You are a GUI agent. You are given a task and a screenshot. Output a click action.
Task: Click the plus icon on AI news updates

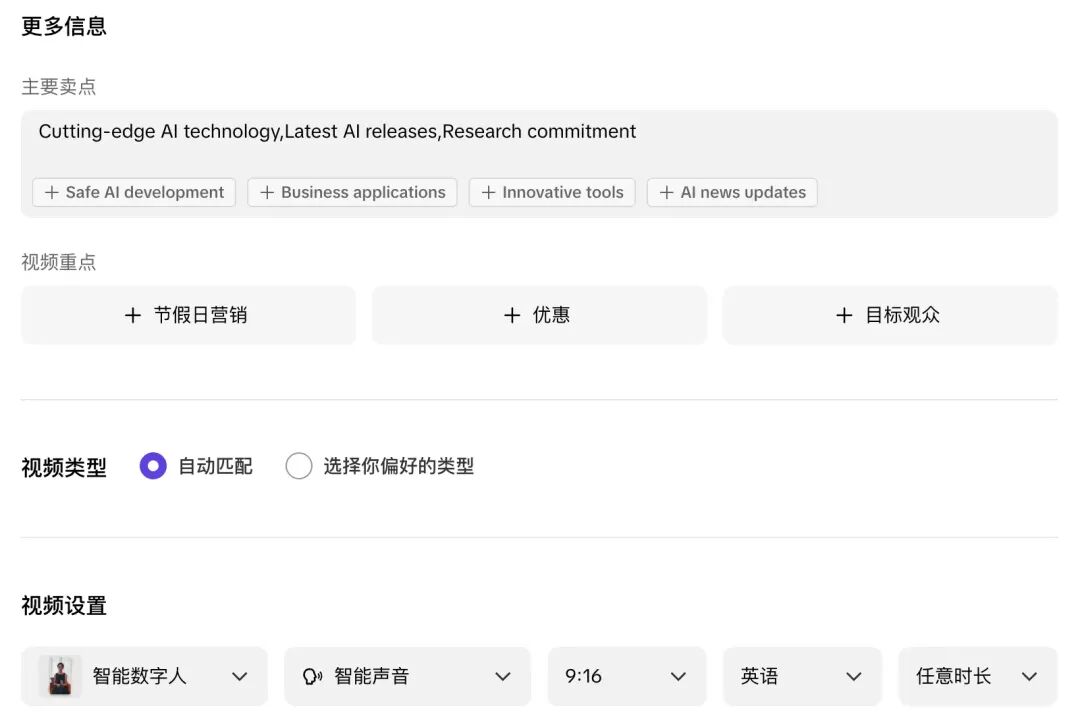666,193
